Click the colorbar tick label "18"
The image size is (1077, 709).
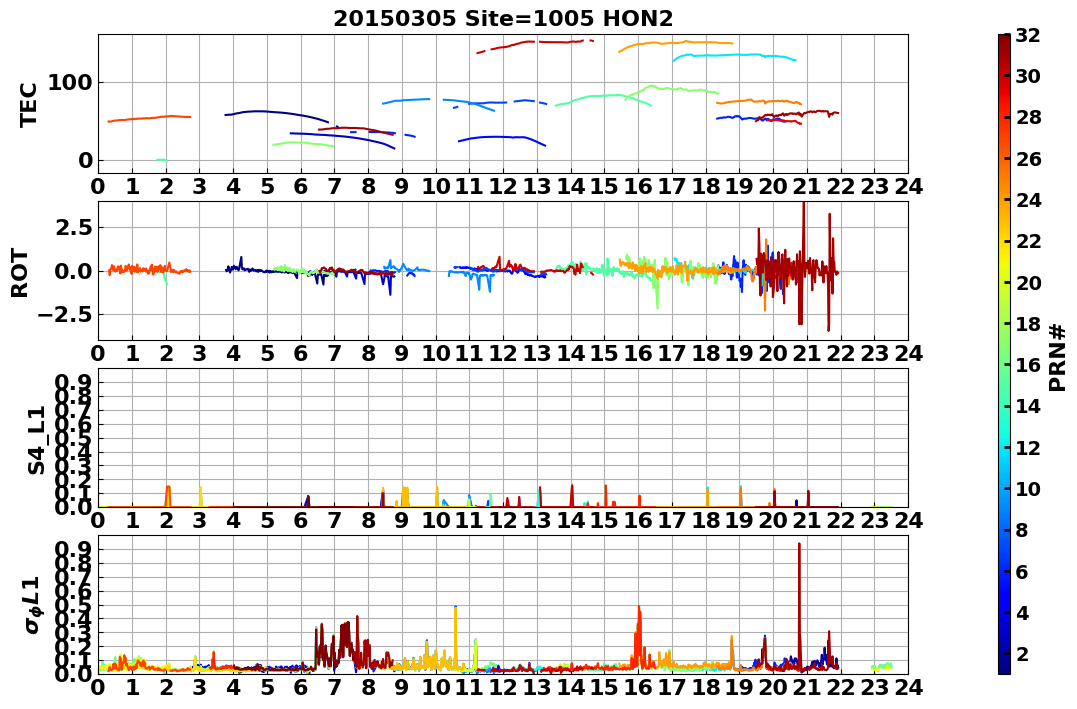coord(1028,324)
